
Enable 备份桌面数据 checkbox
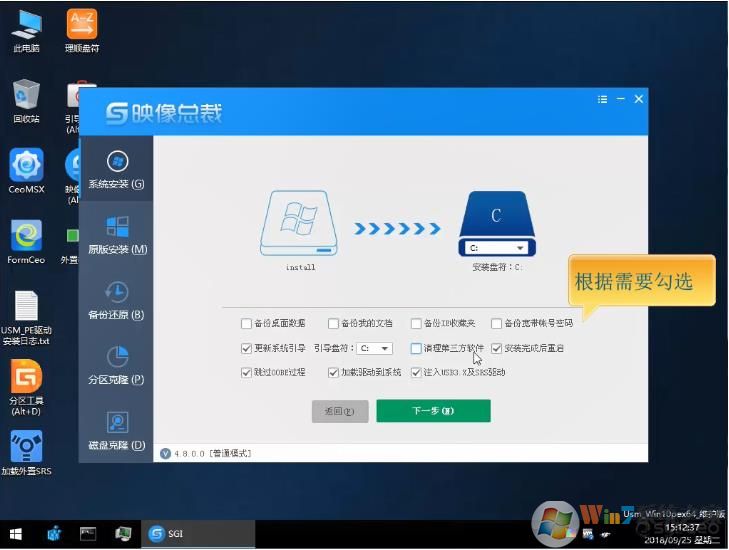point(246,323)
